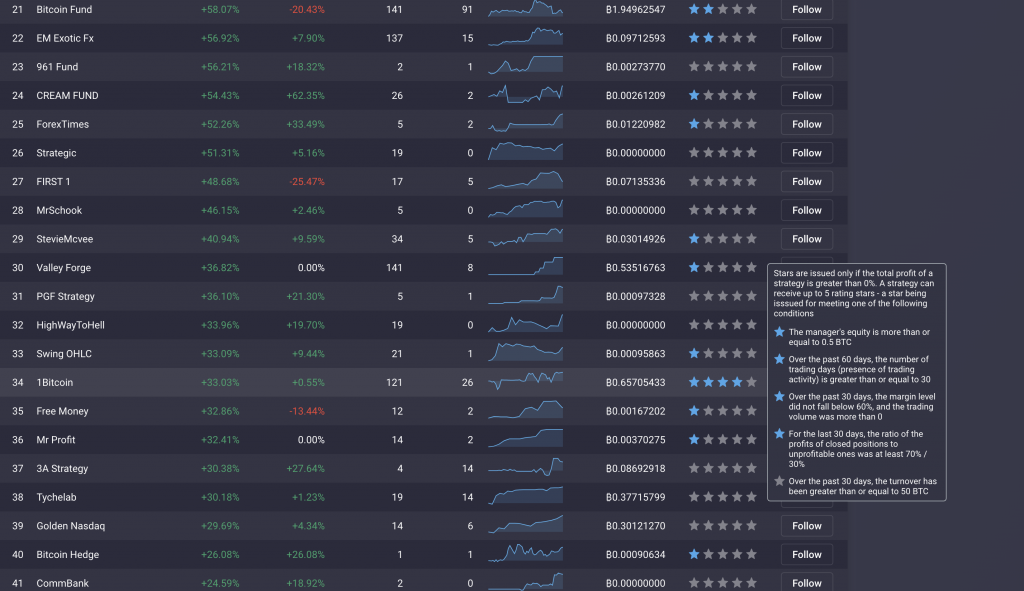Open the PGF Strategy name link

point(64,296)
